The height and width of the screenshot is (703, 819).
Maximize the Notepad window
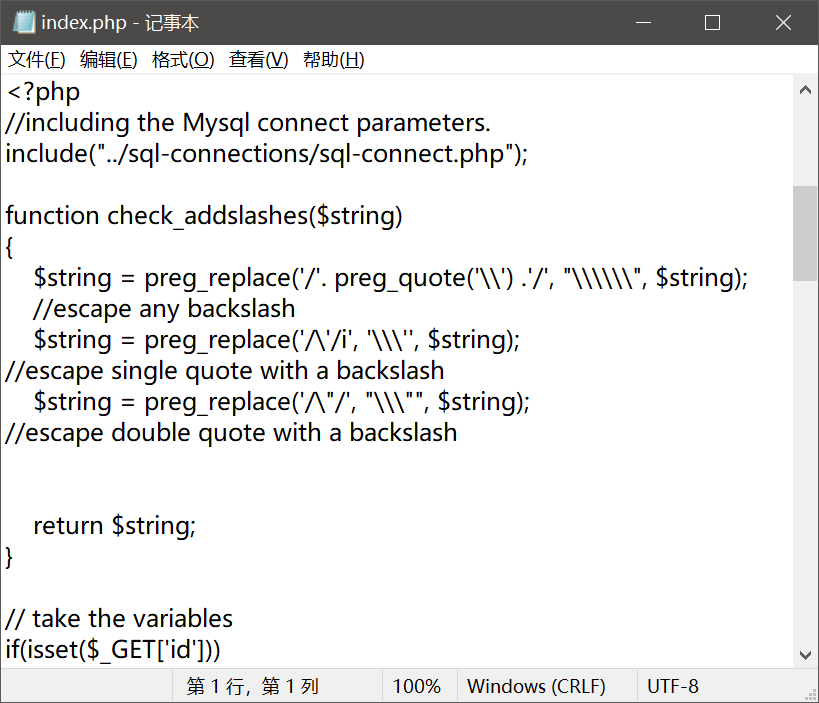click(x=712, y=23)
